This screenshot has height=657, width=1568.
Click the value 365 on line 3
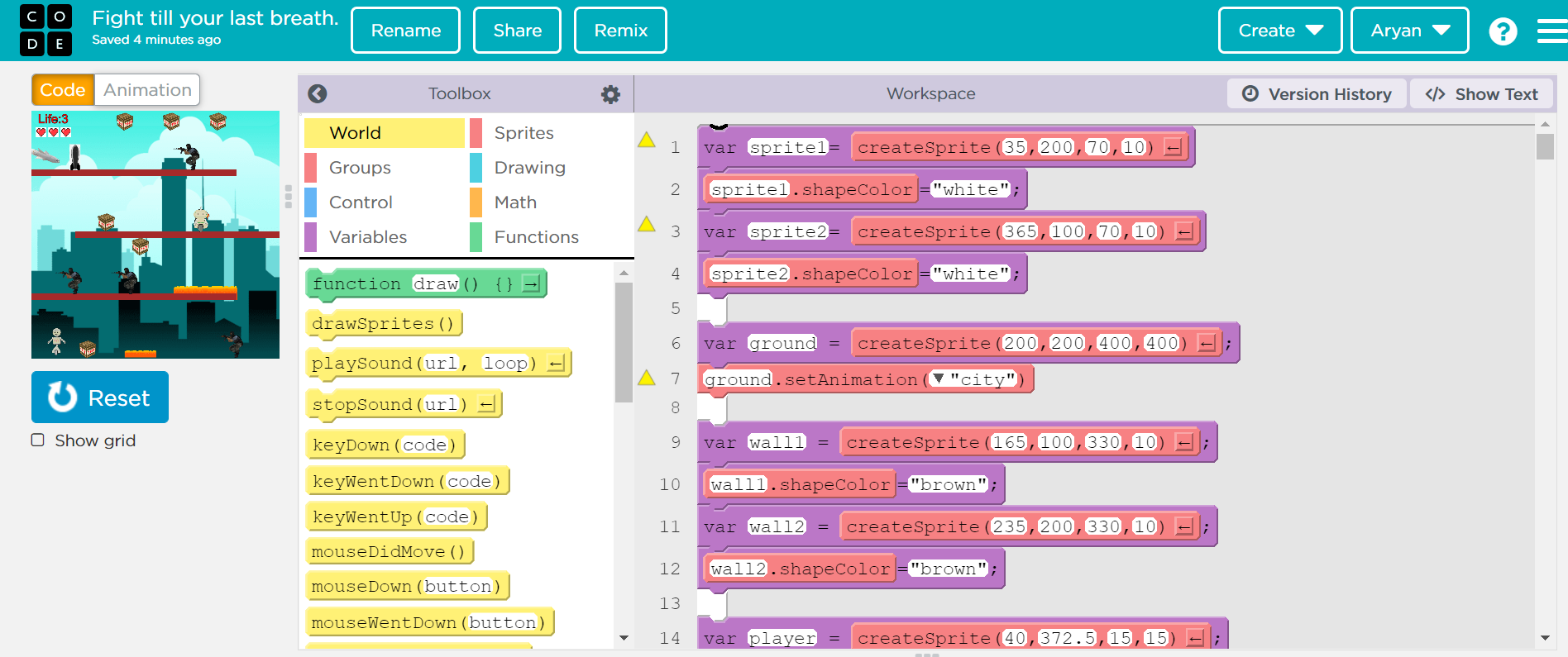pos(1021,231)
